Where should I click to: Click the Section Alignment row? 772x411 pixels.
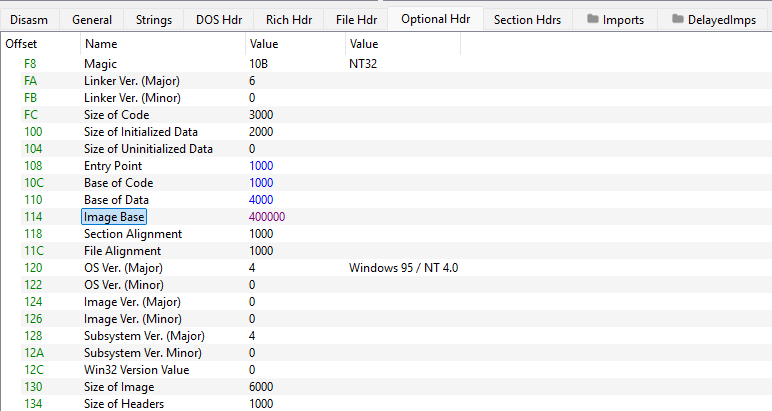132,233
